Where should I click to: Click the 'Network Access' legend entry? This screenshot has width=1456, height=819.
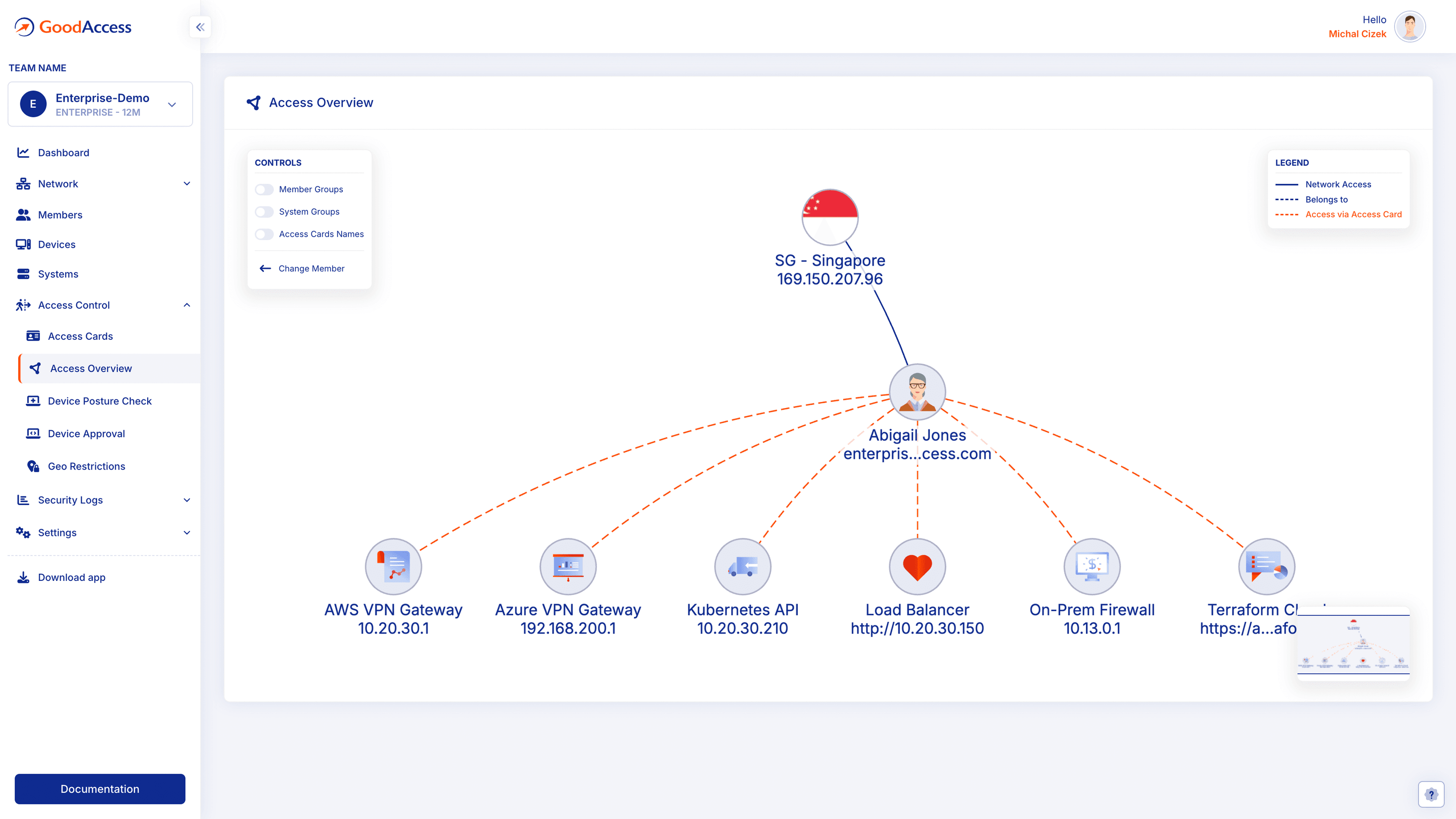tap(1323, 184)
